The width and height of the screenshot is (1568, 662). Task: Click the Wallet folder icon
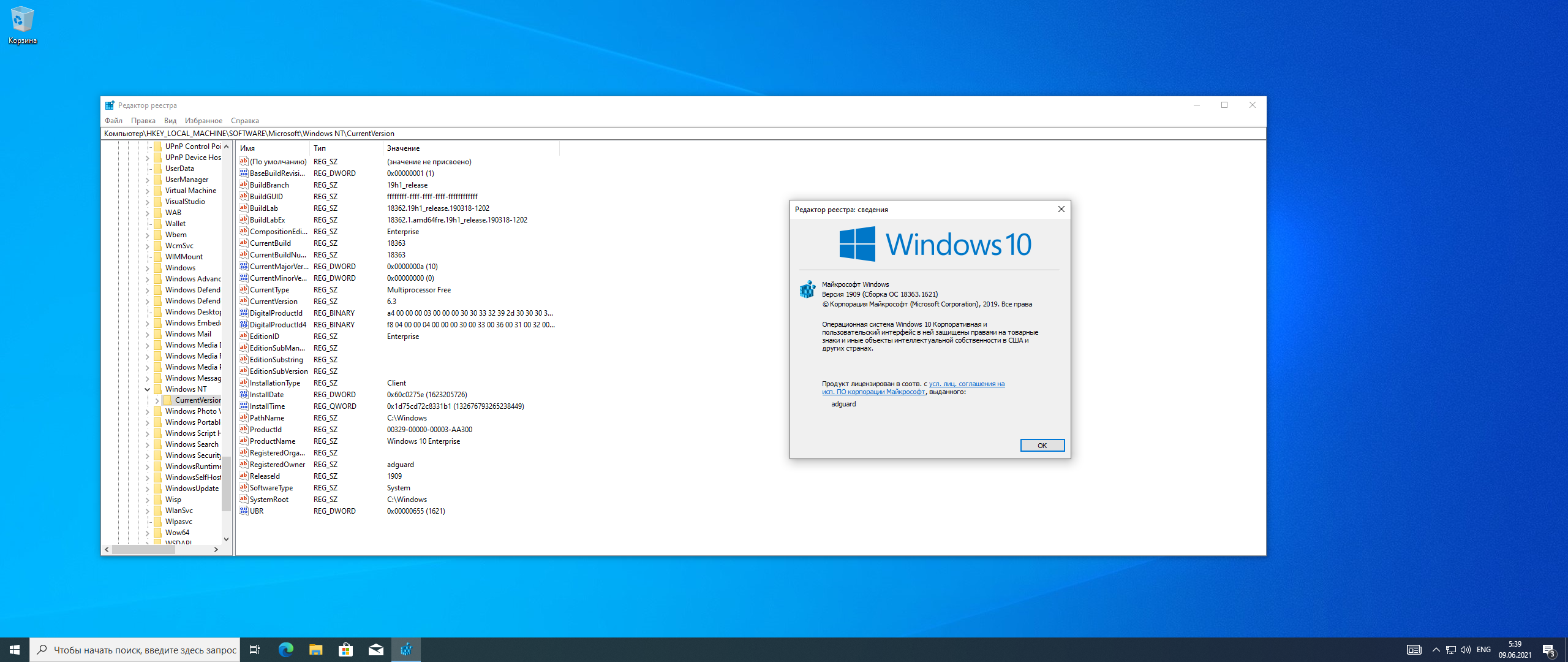pyautogui.click(x=158, y=224)
